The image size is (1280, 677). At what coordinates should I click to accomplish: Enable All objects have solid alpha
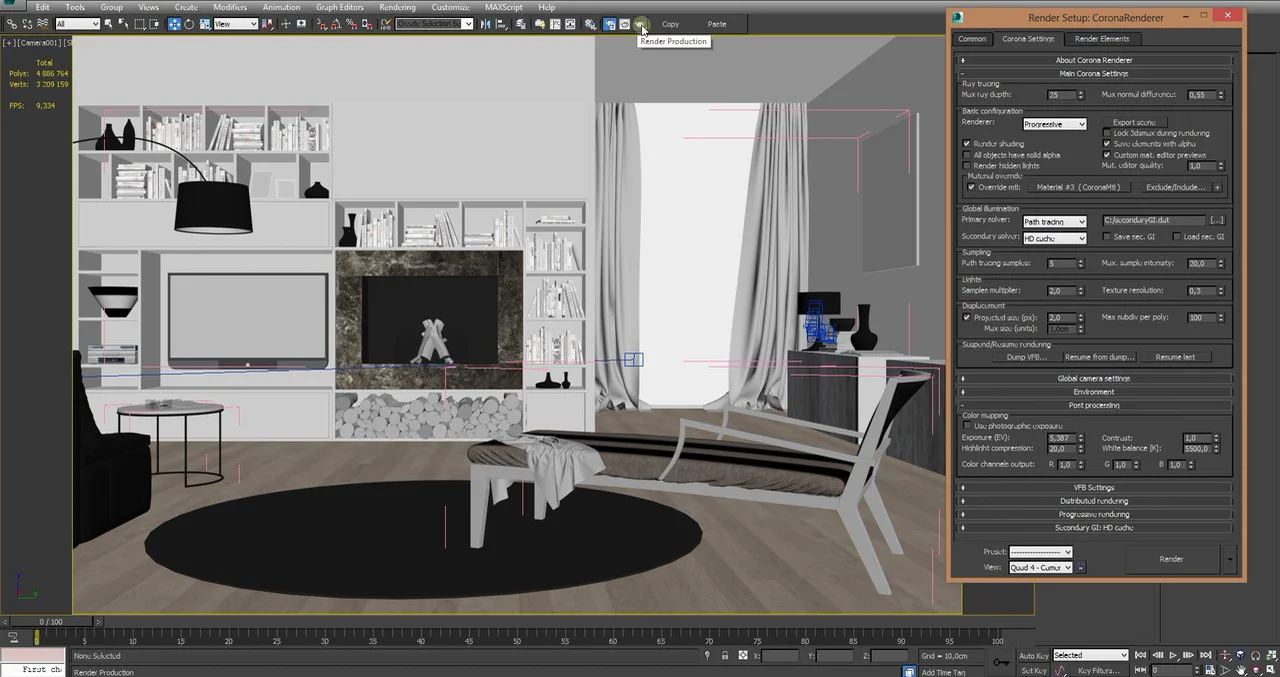click(967, 155)
